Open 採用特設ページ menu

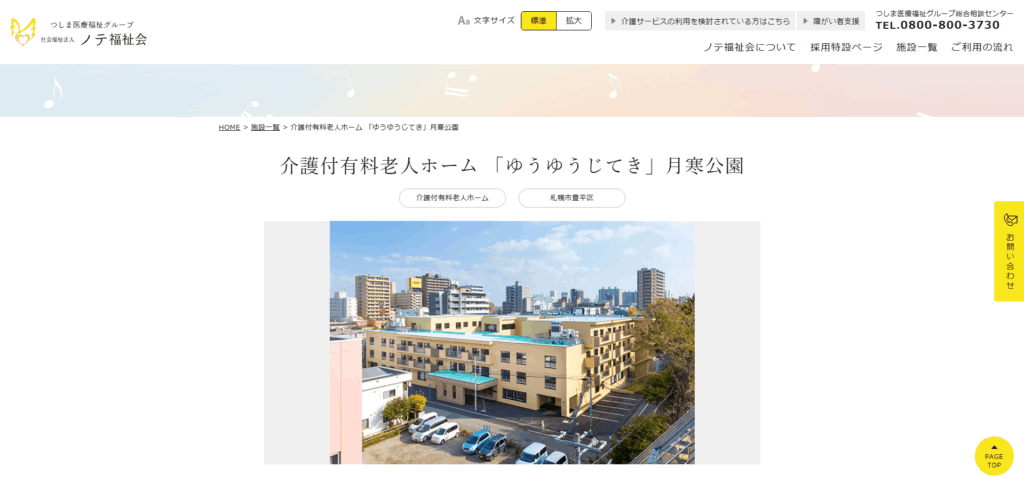(846, 47)
